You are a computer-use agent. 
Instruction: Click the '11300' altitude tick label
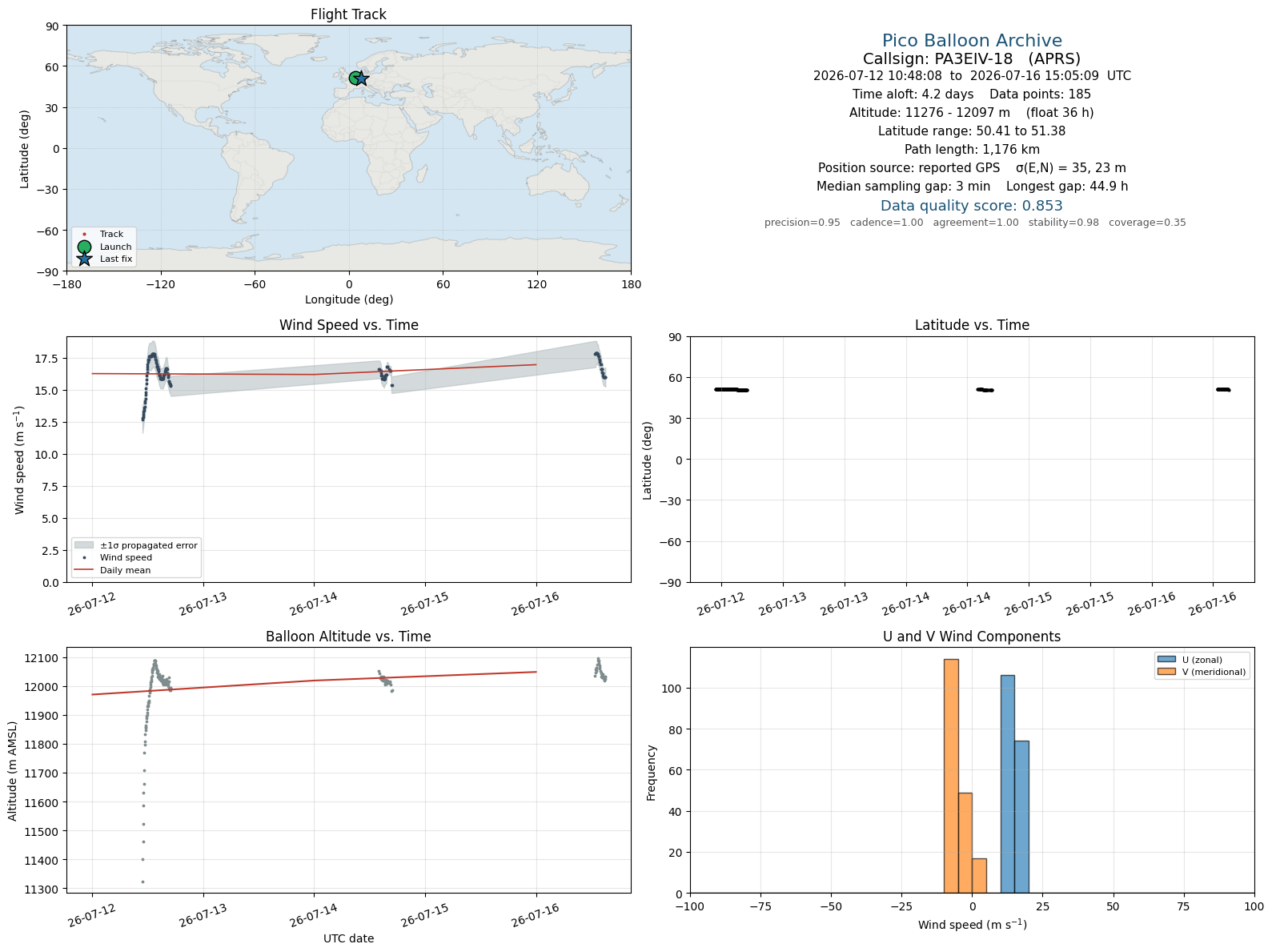tap(44, 890)
